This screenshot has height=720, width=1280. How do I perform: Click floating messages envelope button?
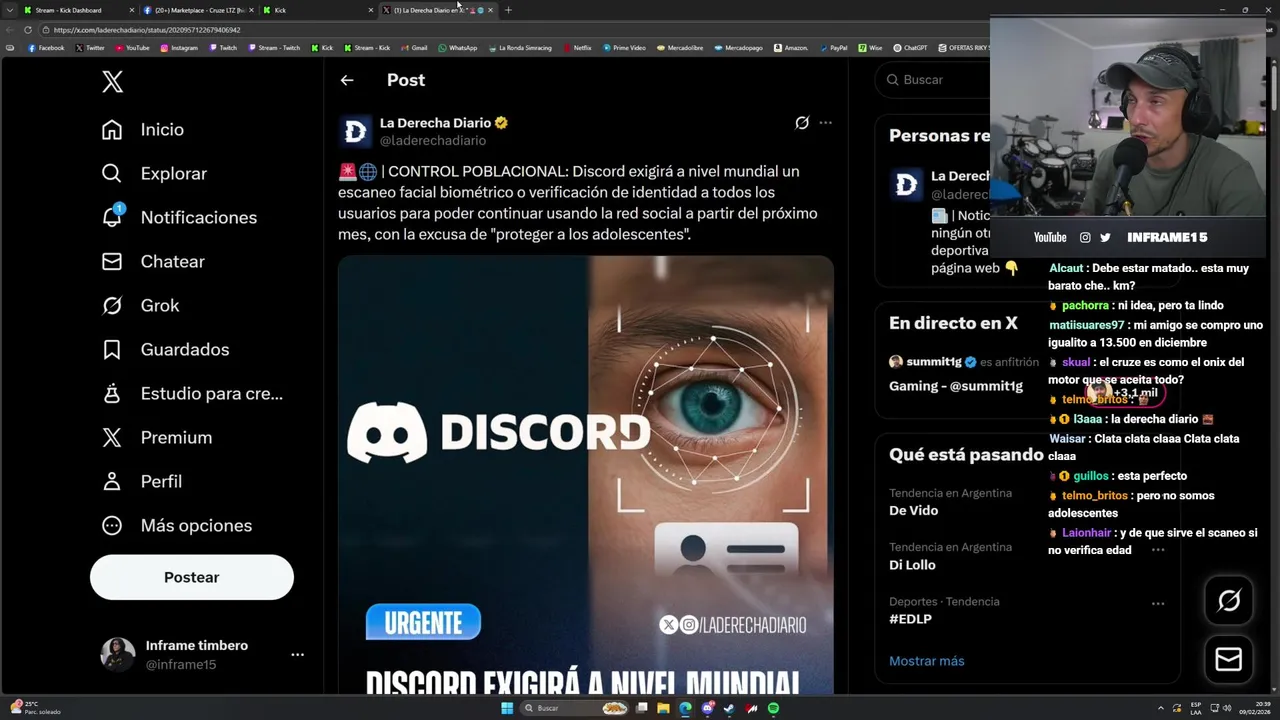1229,659
